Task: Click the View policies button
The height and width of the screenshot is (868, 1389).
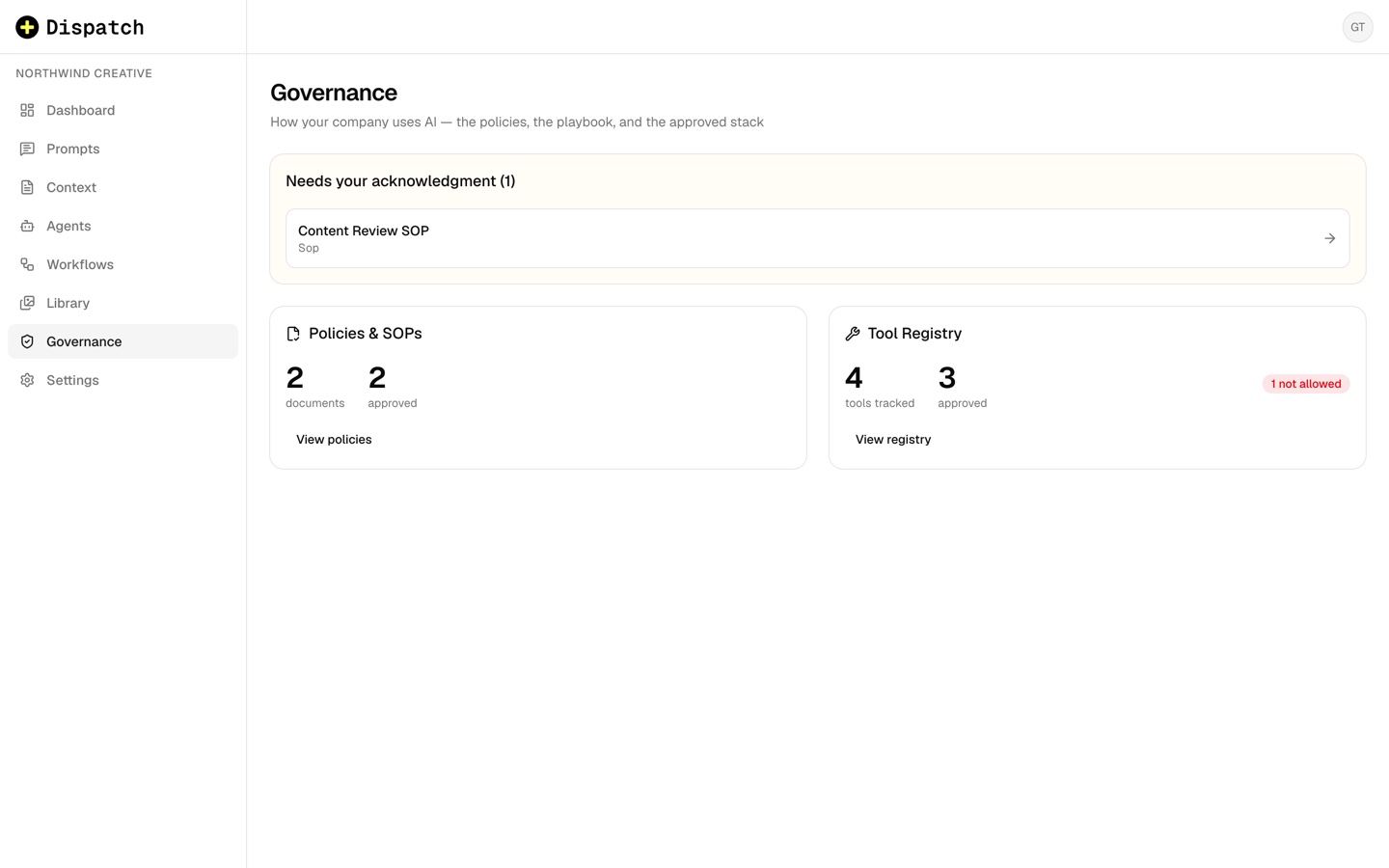Action: tap(334, 440)
